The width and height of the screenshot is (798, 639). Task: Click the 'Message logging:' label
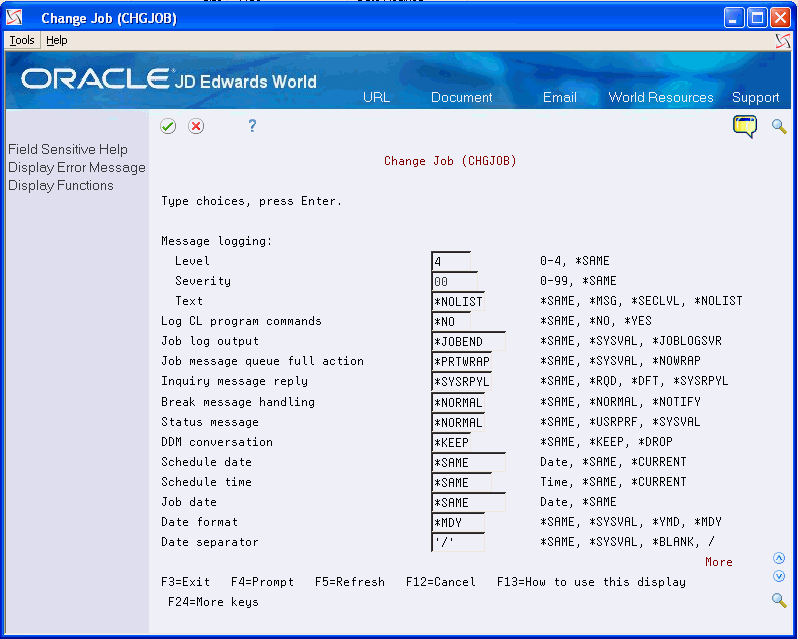[217, 241]
